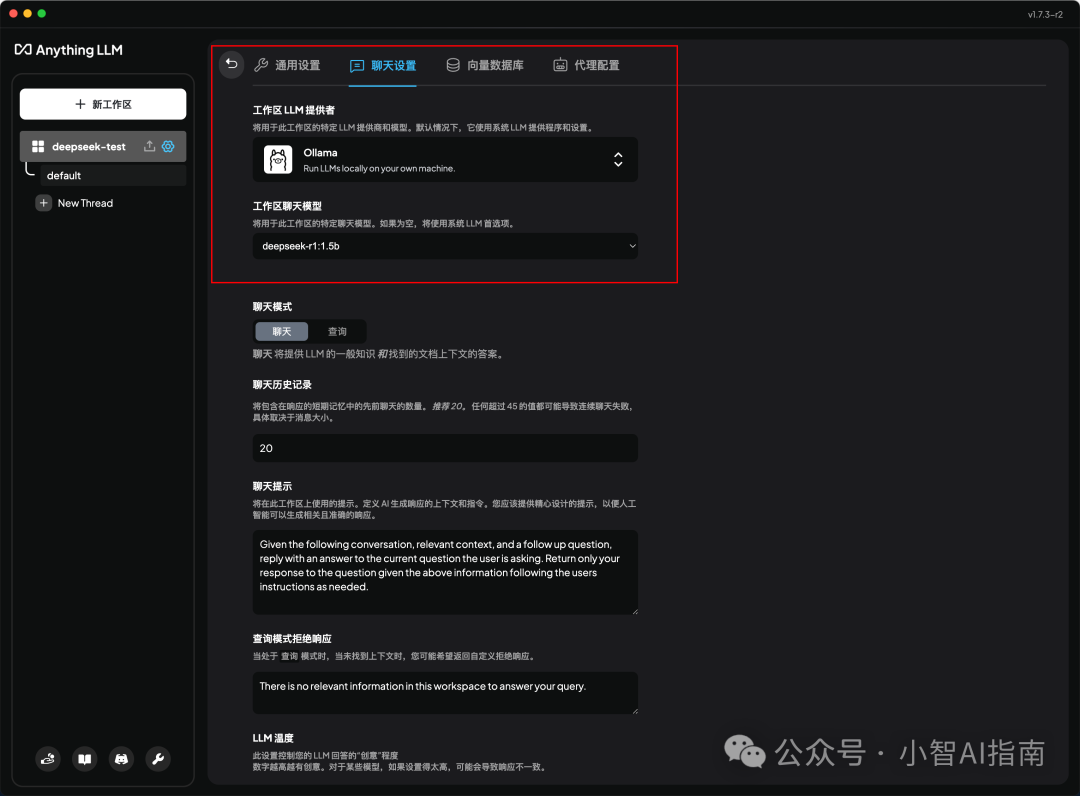Open settings wrench icon in sidebar footer
The image size is (1080, 796).
tap(158, 759)
